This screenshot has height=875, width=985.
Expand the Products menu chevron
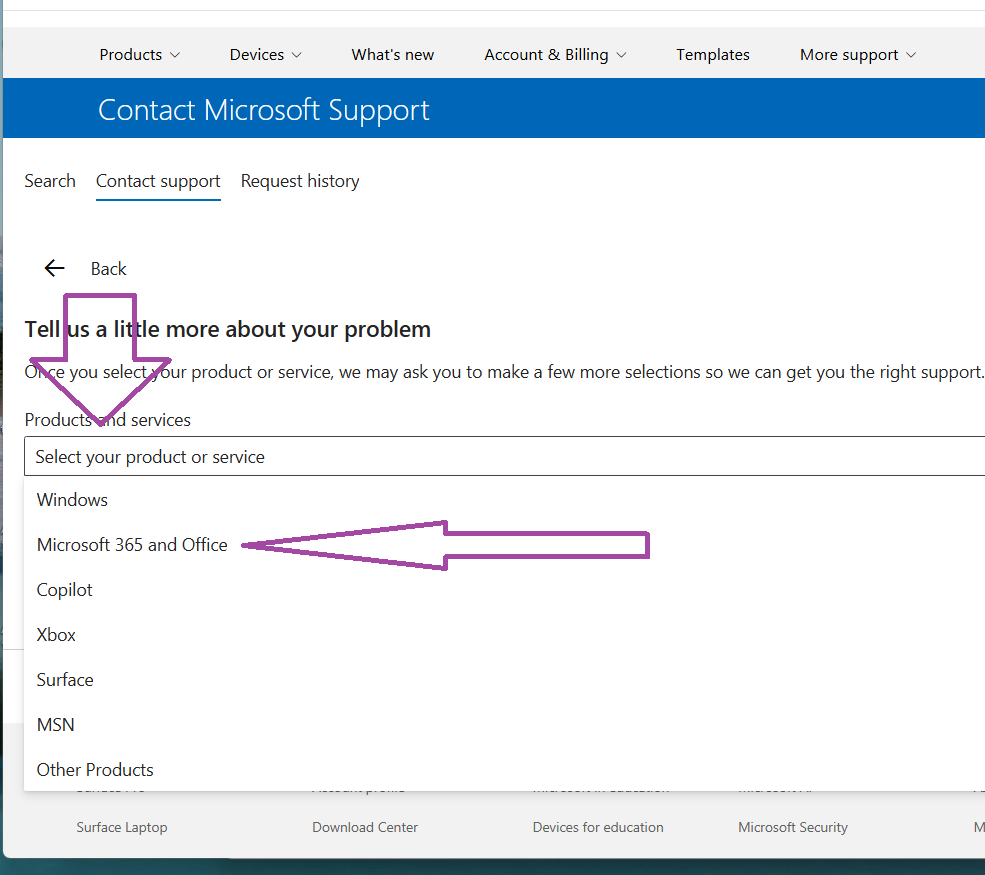175,55
